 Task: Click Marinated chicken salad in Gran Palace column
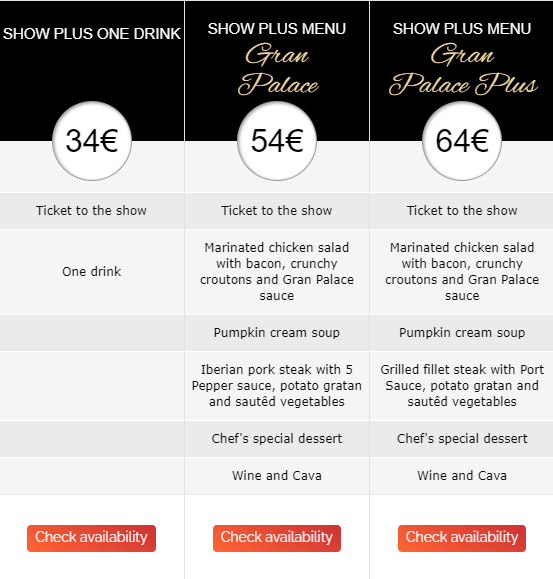coord(276,271)
